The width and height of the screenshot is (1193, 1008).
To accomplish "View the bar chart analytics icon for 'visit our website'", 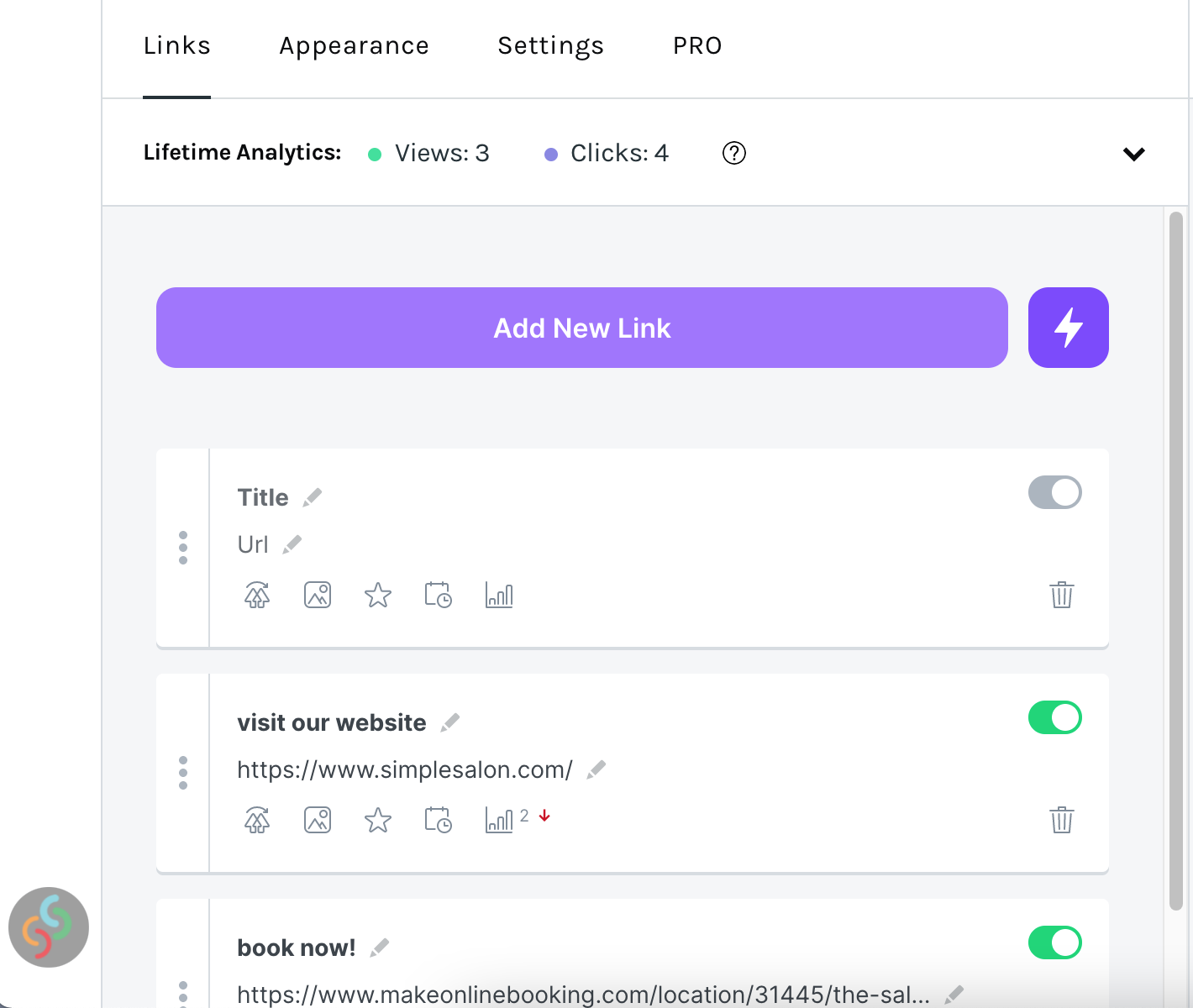I will point(499,820).
